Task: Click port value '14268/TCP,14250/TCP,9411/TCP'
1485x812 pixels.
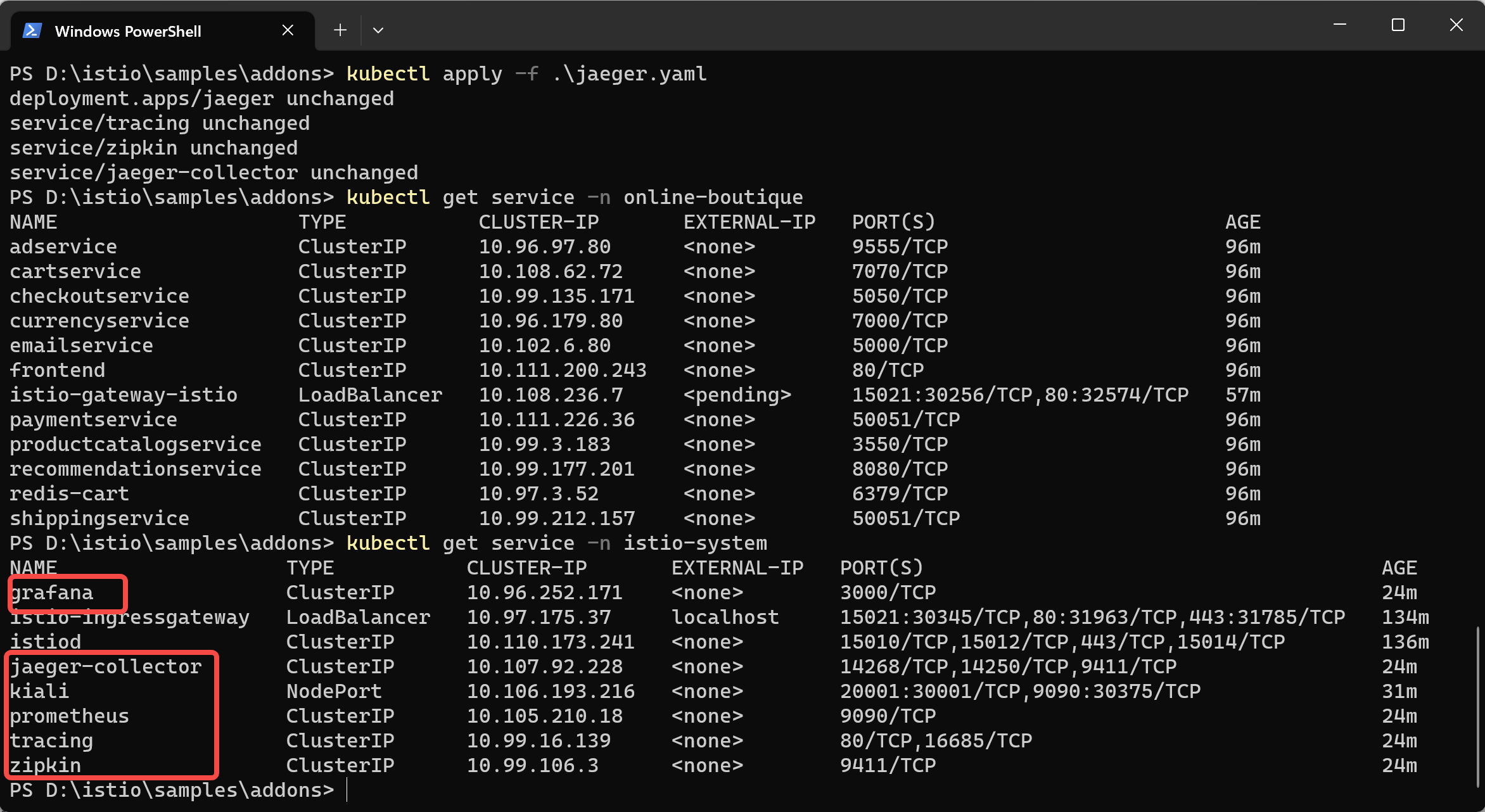Action: 1009,667
